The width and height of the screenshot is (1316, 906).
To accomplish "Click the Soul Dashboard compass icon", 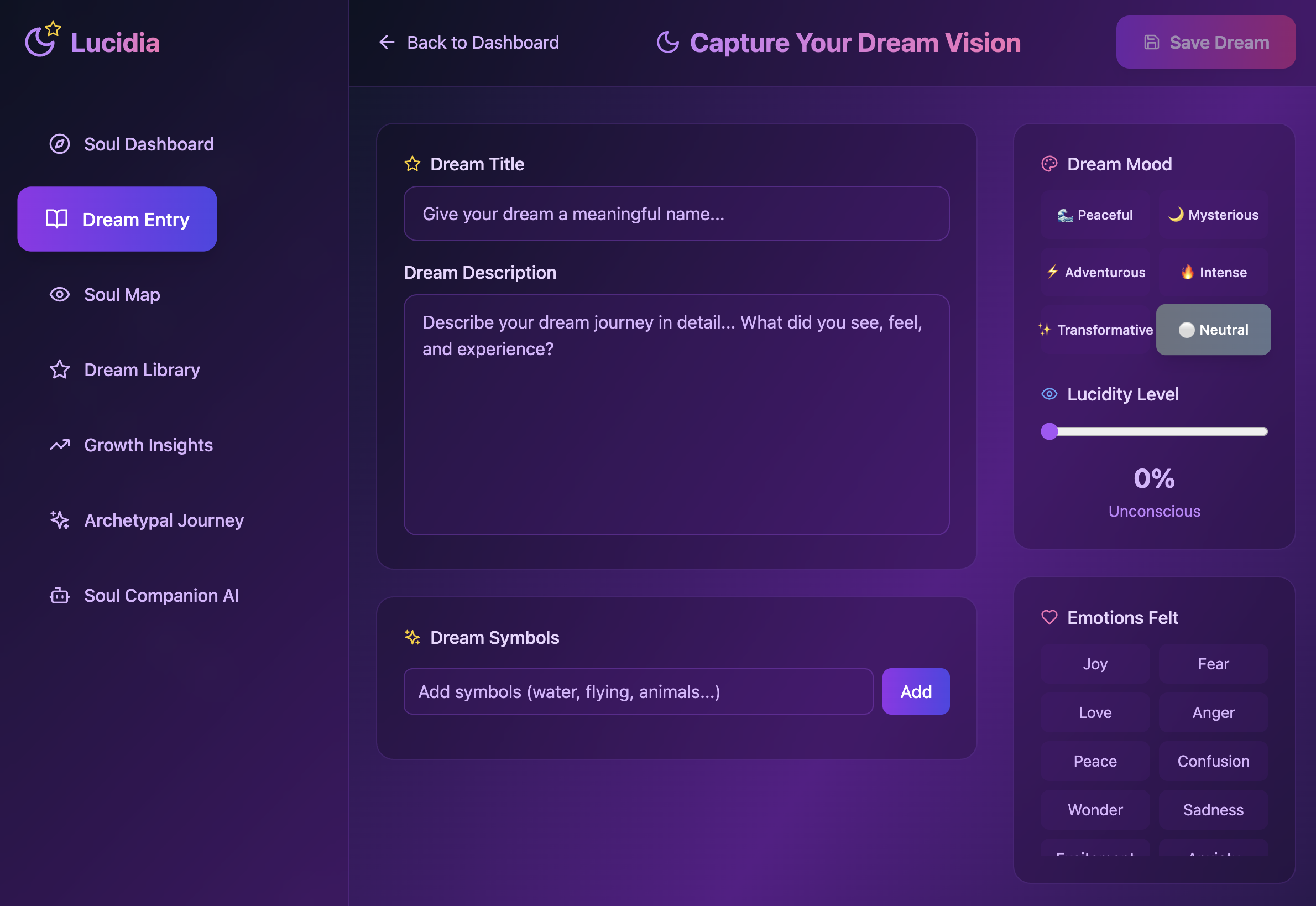I will click(x=60, y=144).
